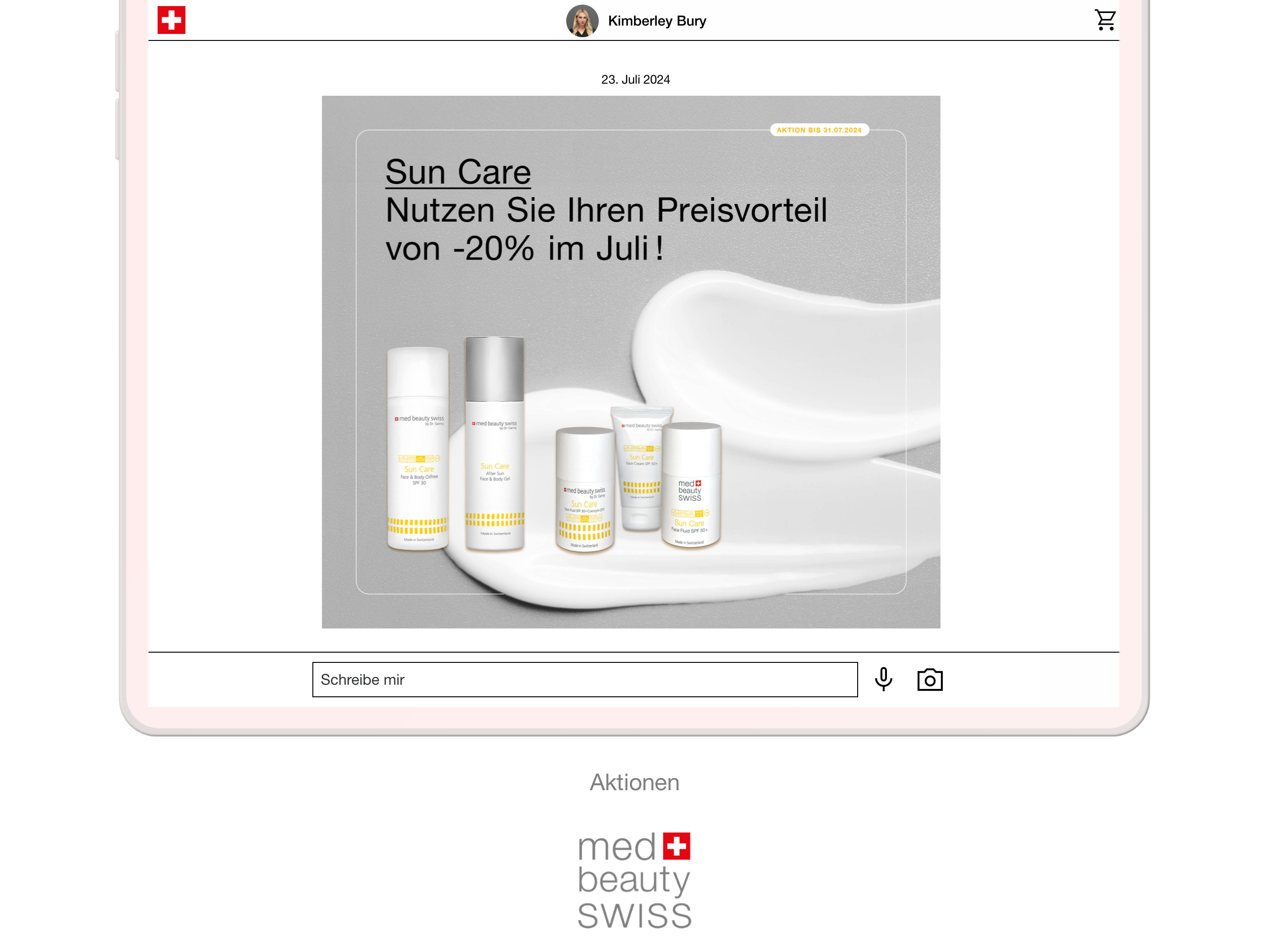This screenshot has height=952, width=1270.
Task: Click the "Aktionen" caption text
Action: click(x=635, y=783)
